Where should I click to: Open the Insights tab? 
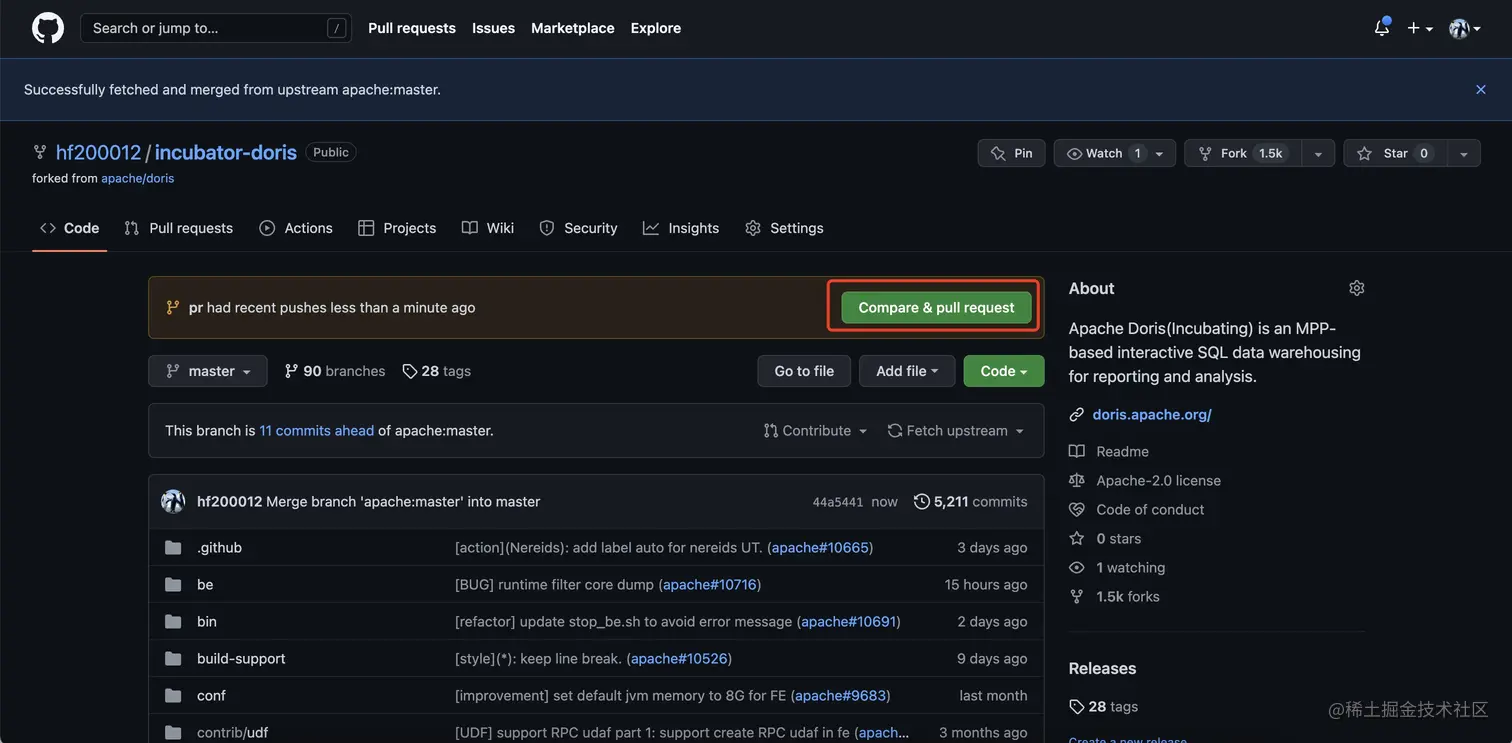[681, 228]
